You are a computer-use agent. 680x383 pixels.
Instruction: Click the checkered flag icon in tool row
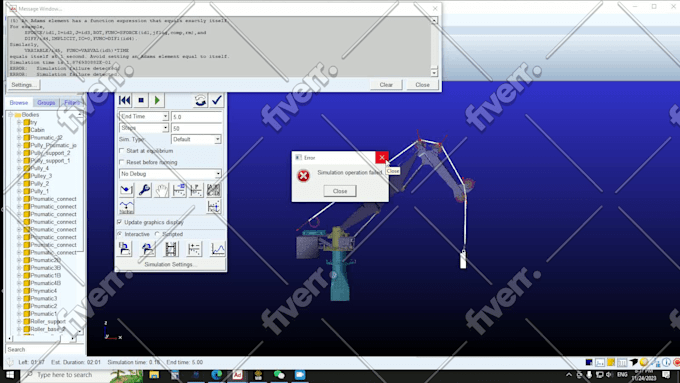[x=213, y=190]
